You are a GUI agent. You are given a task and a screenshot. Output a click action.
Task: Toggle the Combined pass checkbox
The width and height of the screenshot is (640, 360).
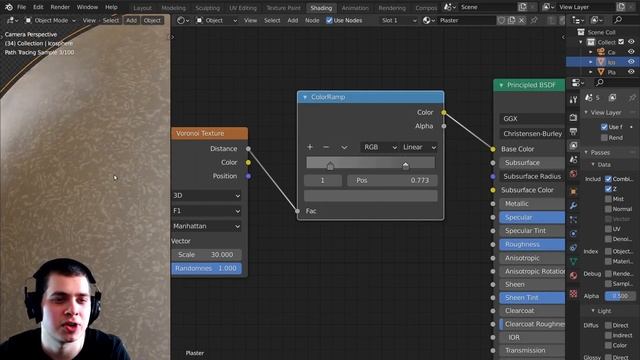tap(608, 179)
